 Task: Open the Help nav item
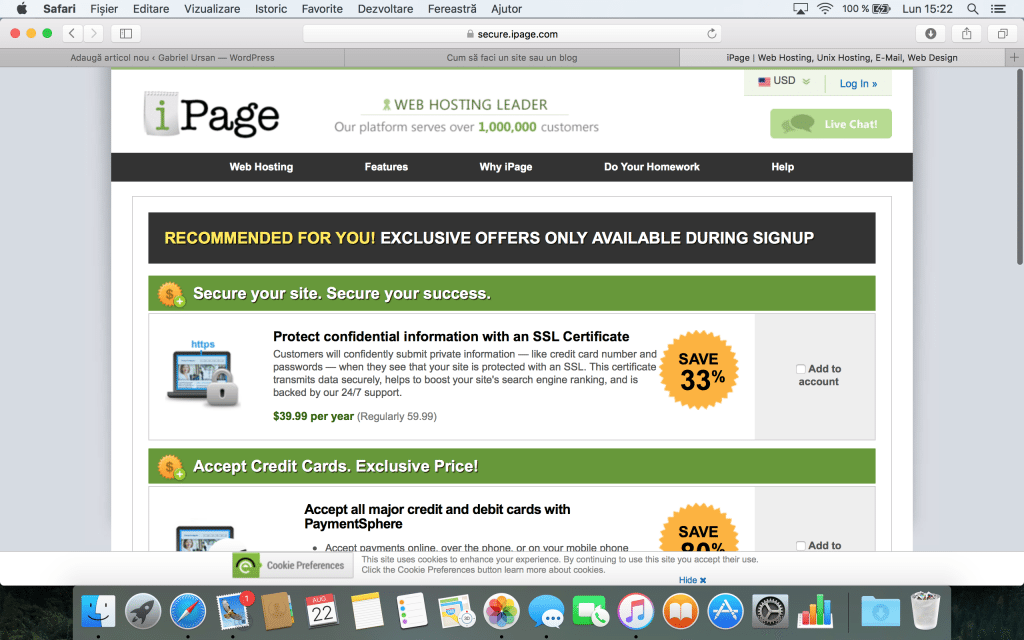coord(782,167)
